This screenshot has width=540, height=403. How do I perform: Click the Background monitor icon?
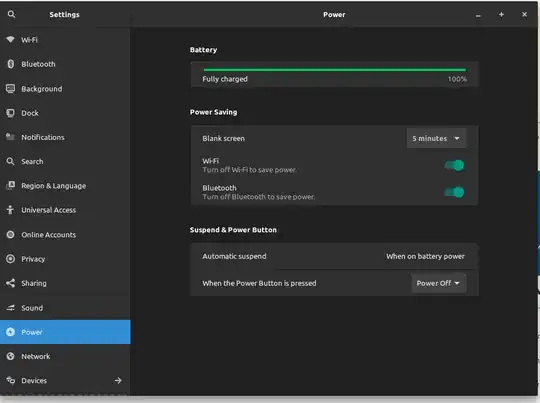coord(10,89)
